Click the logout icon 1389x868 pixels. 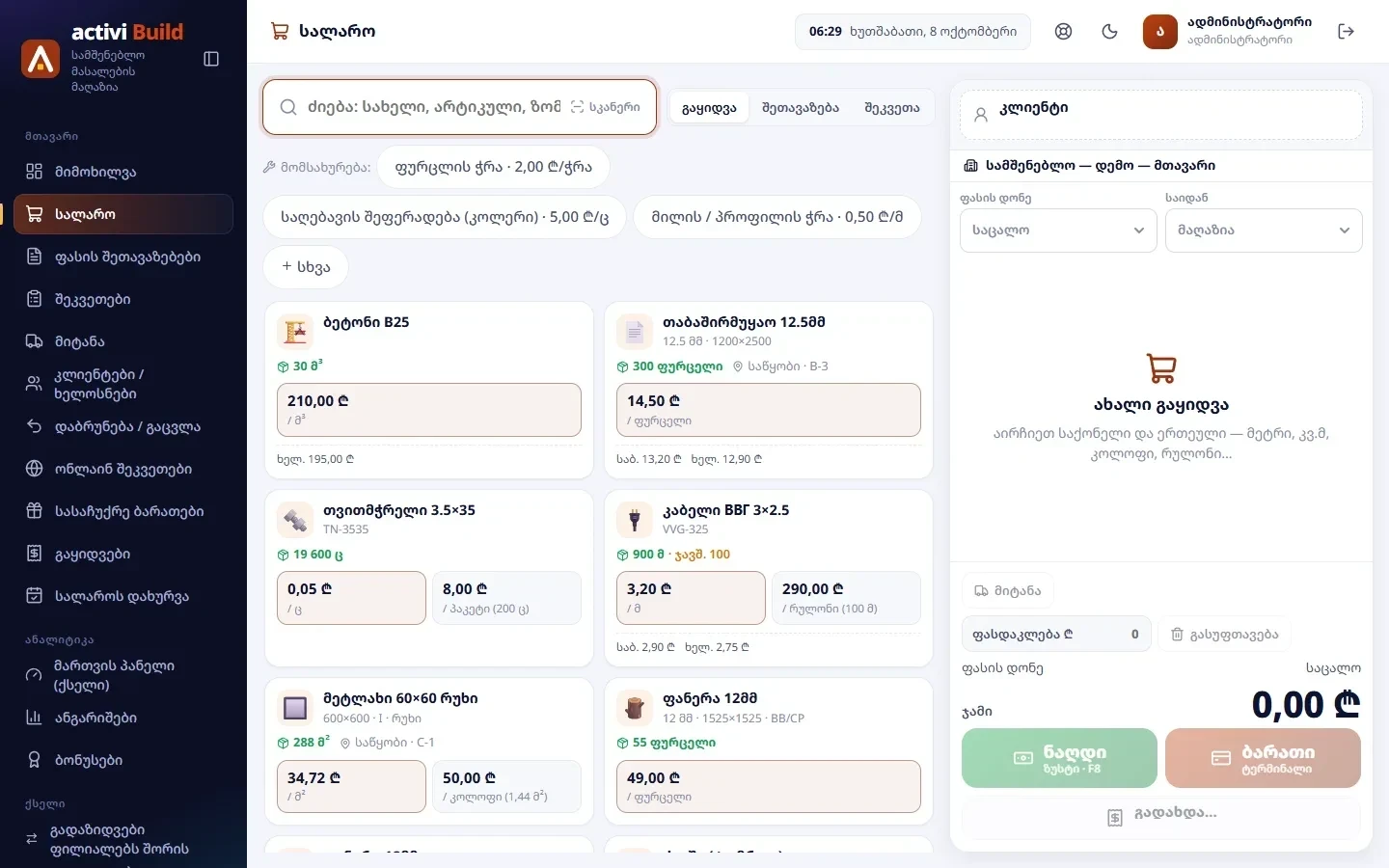(x=1347, y=31)
